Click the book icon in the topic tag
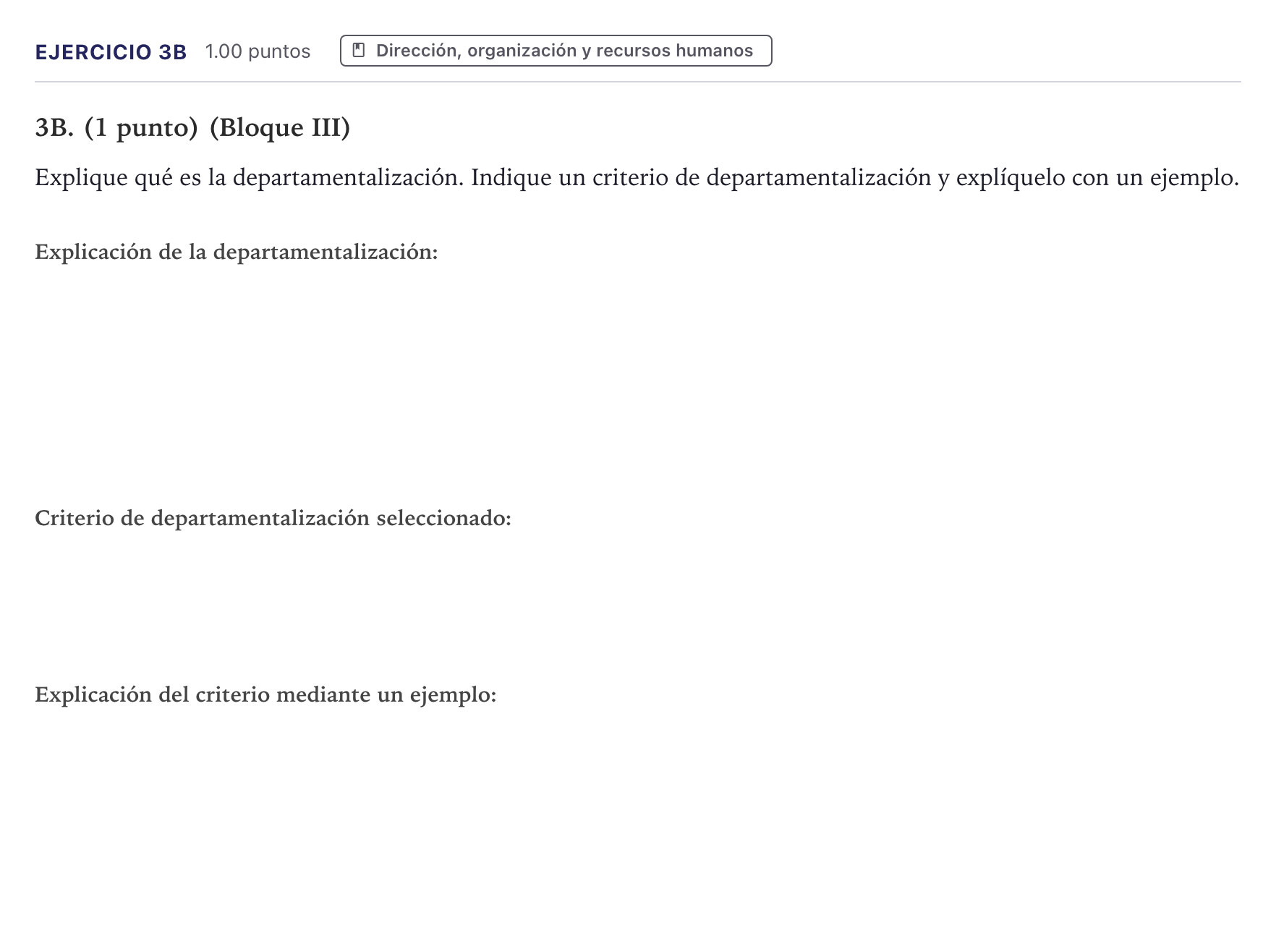 358,51
